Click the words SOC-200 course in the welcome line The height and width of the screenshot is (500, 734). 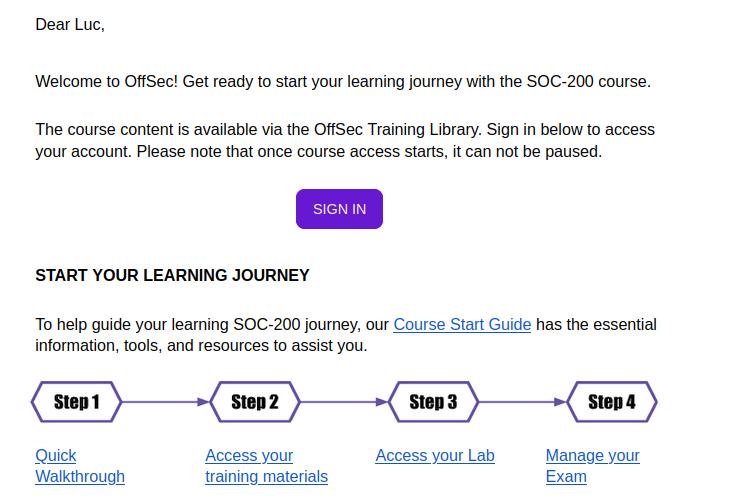588,81
